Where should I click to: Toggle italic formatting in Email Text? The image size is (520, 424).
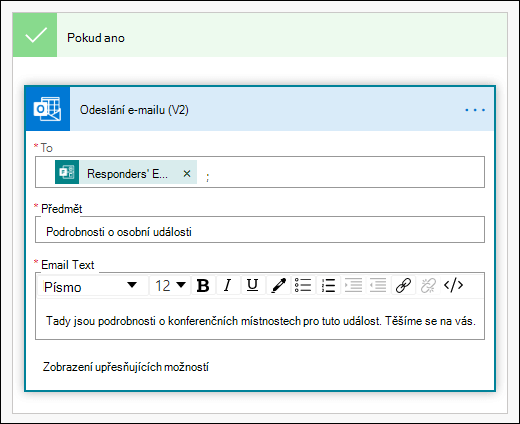click(228, 285)
